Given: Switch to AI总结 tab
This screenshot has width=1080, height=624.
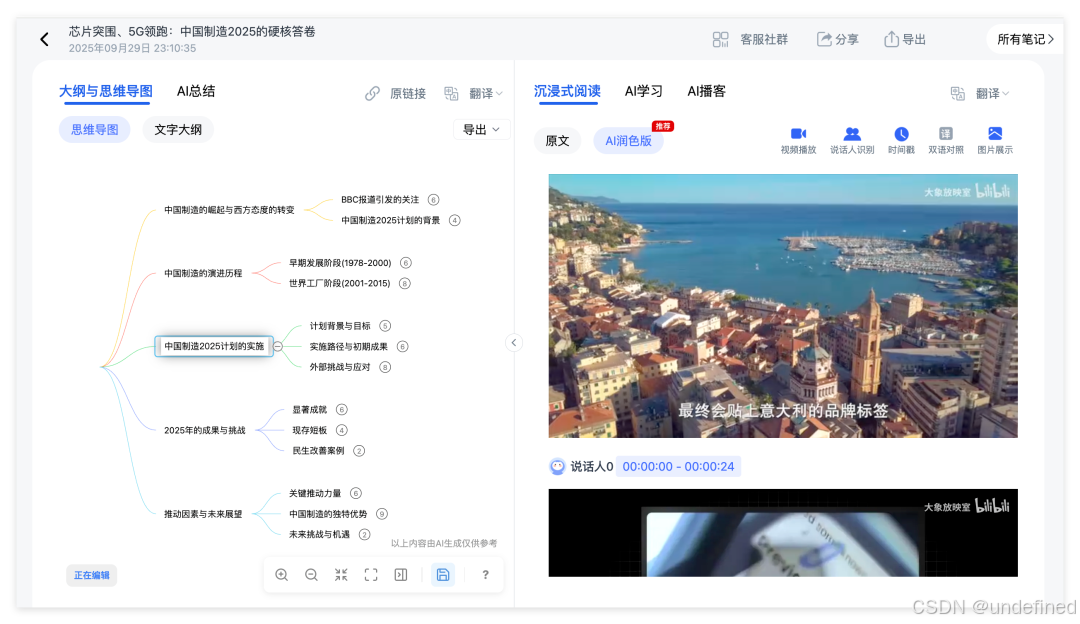Looking at the screenshot, I should tap(196, 91).
